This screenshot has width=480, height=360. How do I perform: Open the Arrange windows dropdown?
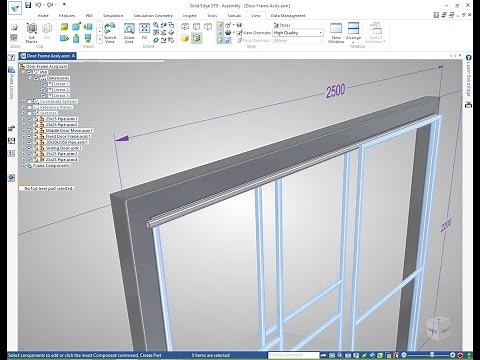pos(353,42)
